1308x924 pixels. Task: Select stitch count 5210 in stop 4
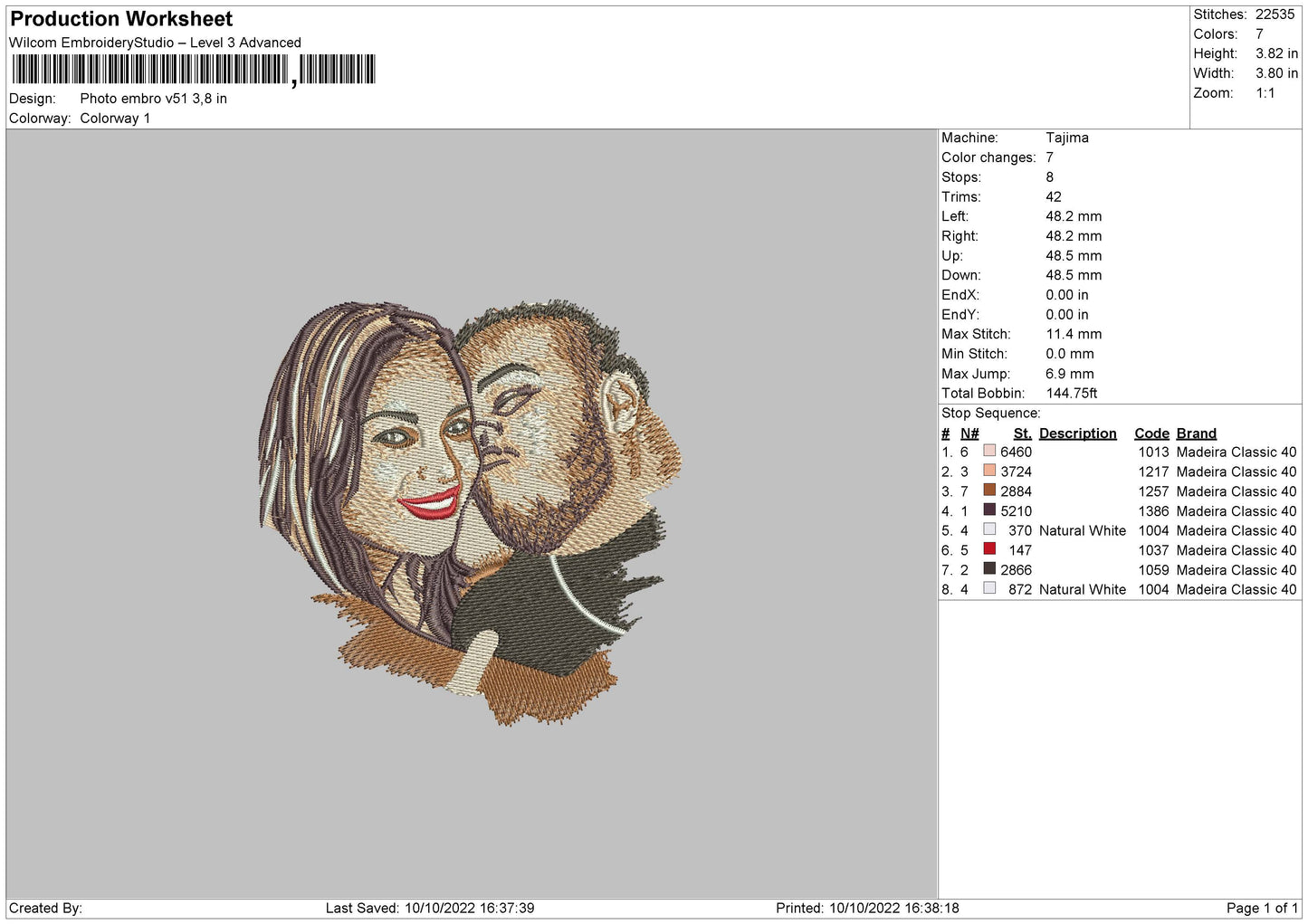(1016, 511)
